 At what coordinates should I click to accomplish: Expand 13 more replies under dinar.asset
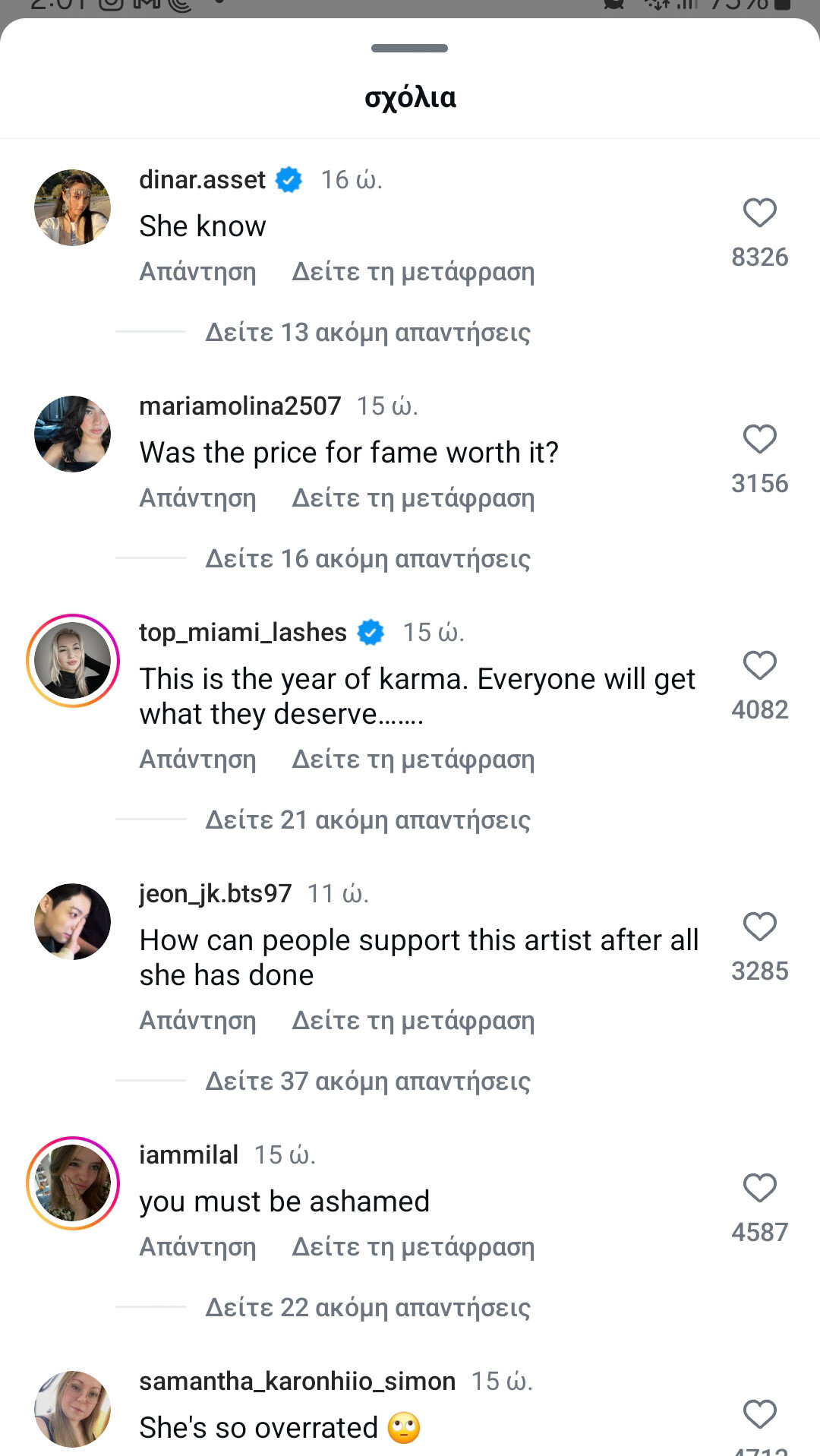click(367, 333)
